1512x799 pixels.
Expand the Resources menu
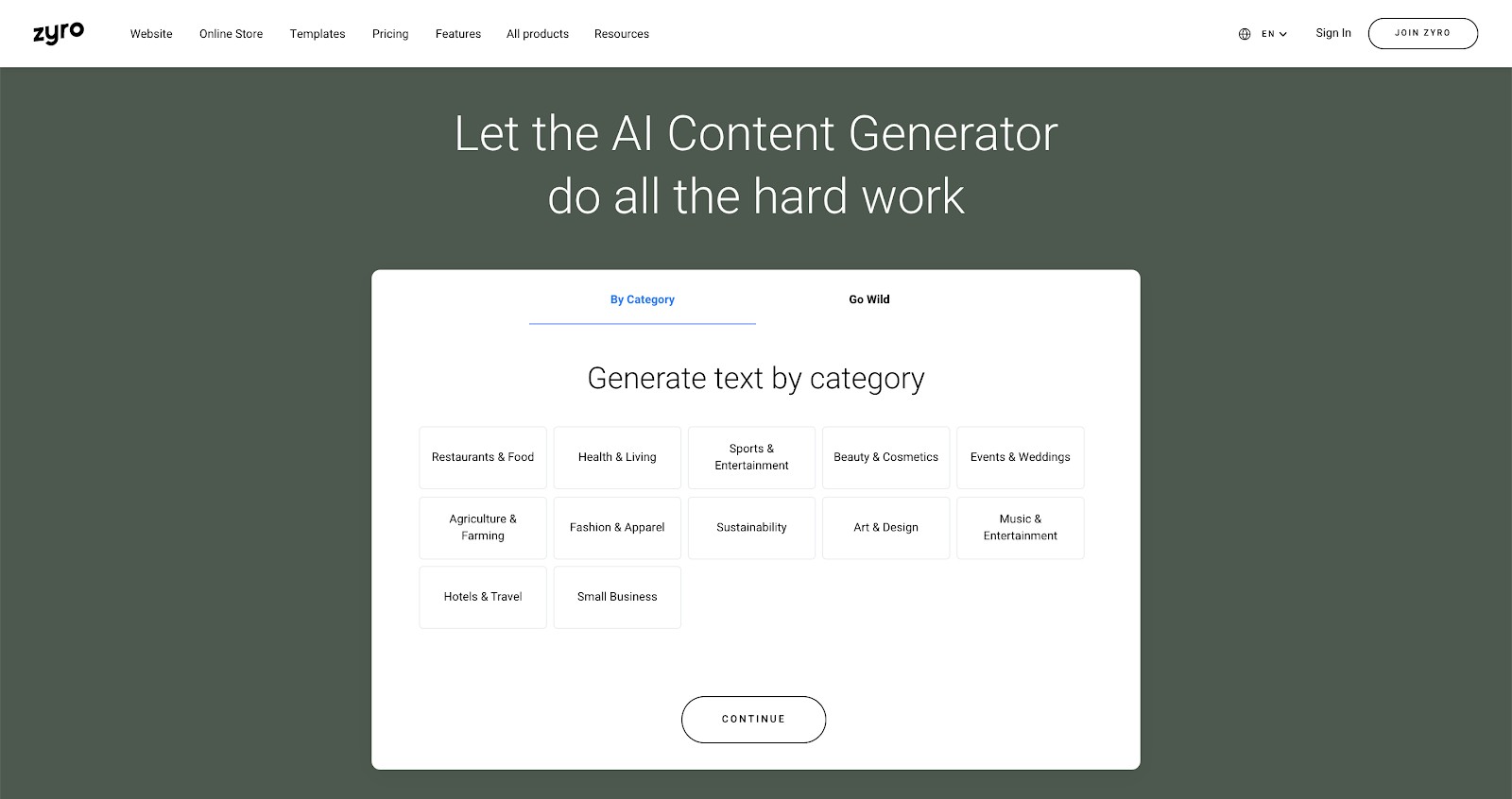click(622, 34)
